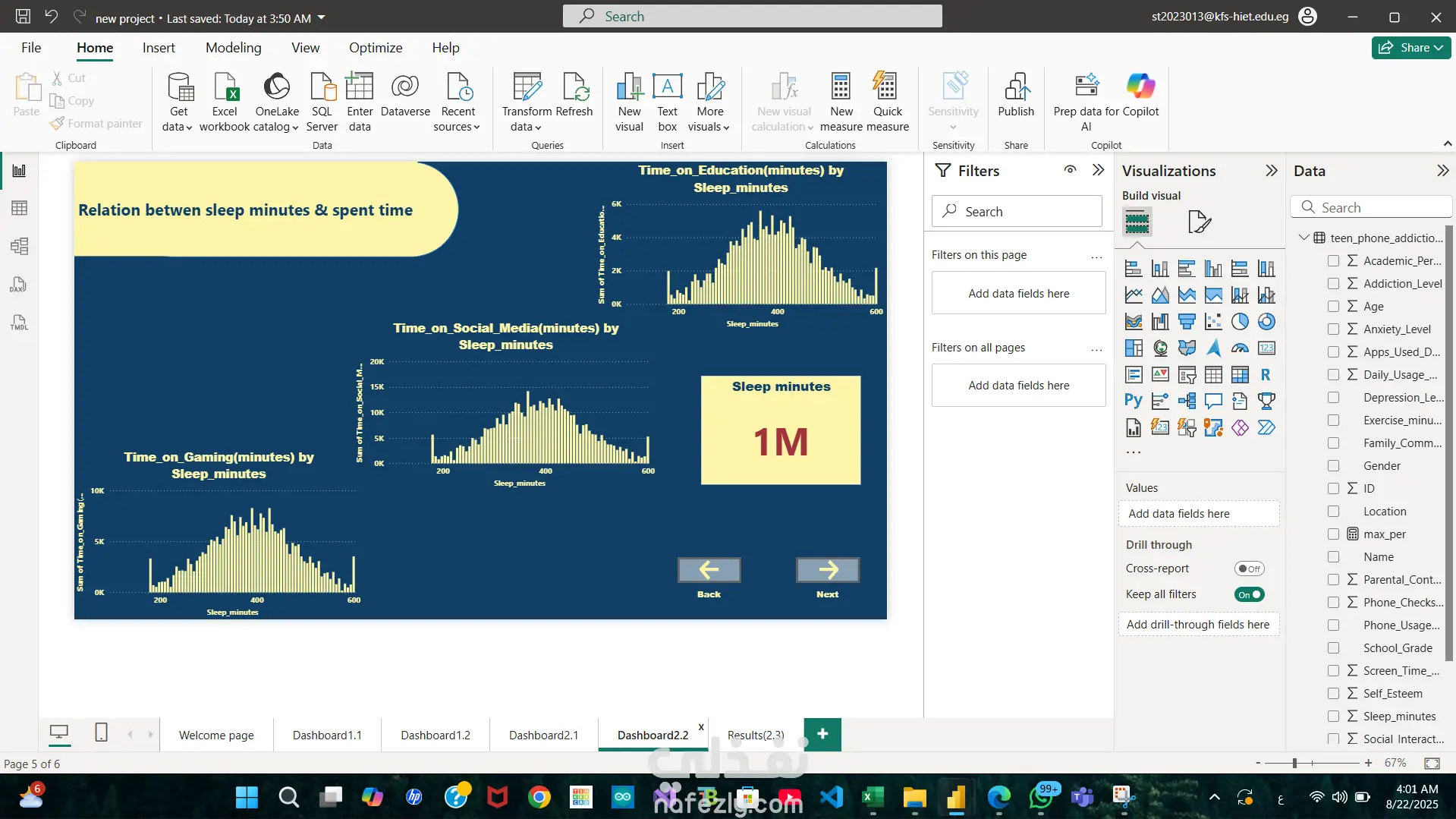Switch to Table view in left sidebar
Image resolution: width=1456 pixels, height=819 pixels.
19,208
